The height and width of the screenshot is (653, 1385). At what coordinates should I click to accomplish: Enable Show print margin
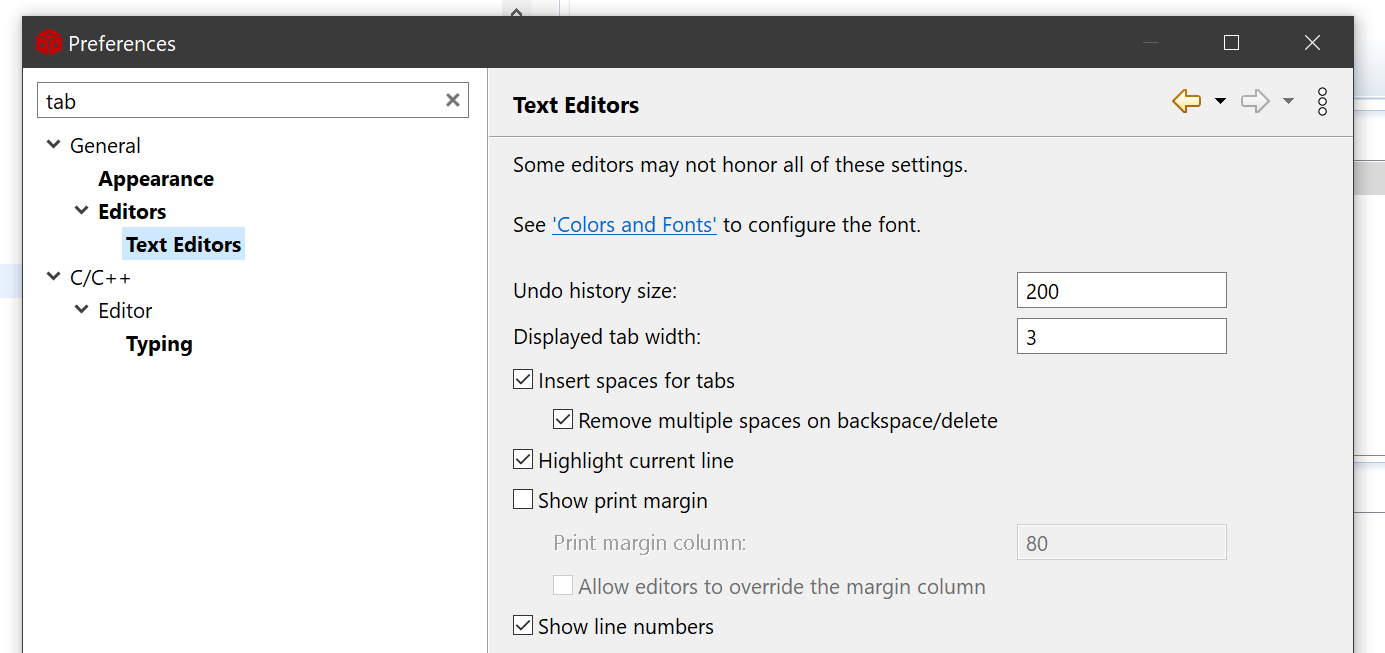click(x=522, y=499)
